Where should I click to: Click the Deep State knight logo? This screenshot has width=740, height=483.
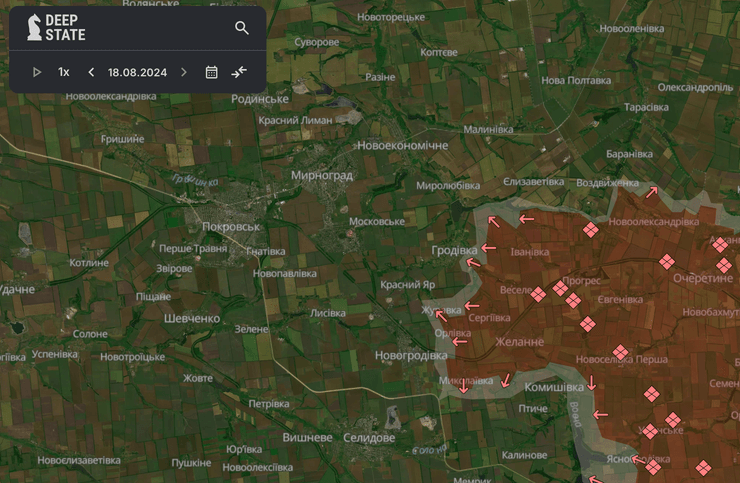(x=34, y=27)
